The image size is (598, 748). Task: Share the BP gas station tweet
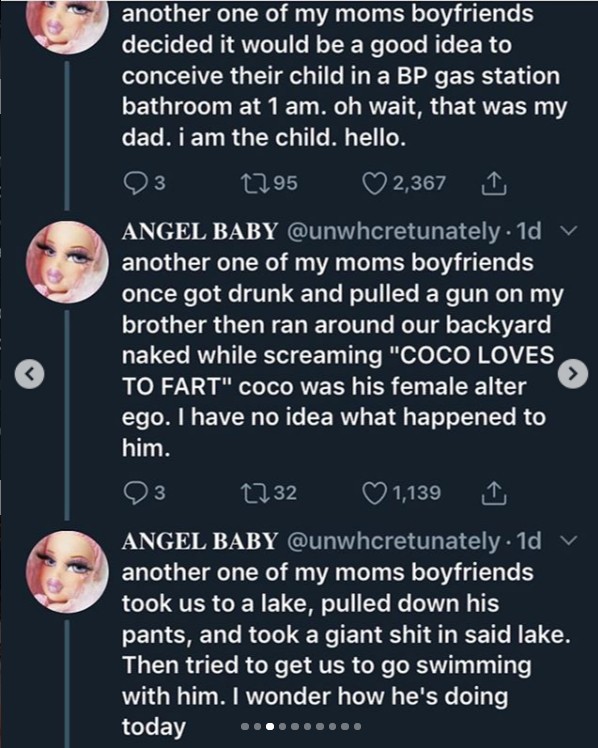coord(494,183)
